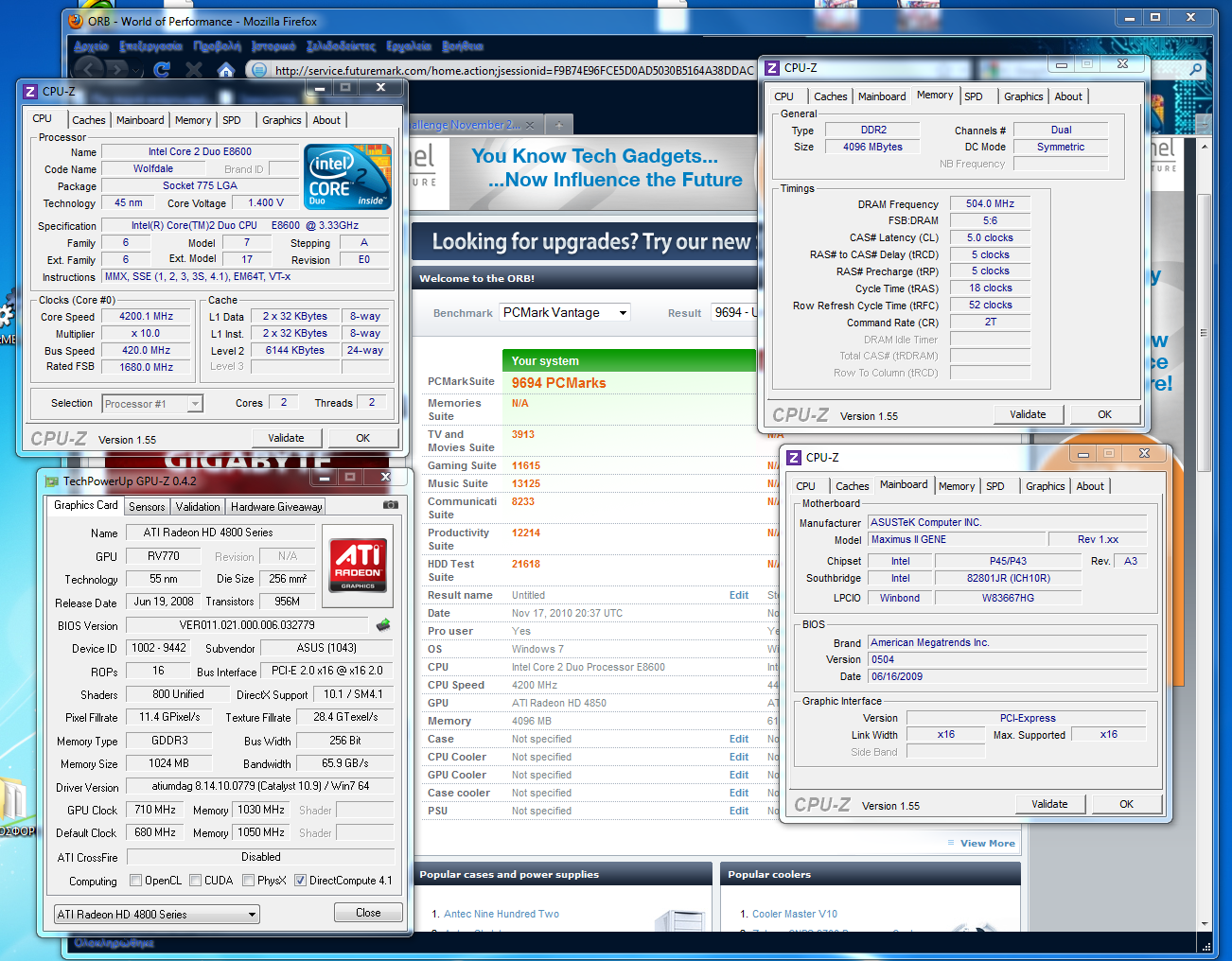Click Validate in Memory CPU-Z window

coord(1028,414)
